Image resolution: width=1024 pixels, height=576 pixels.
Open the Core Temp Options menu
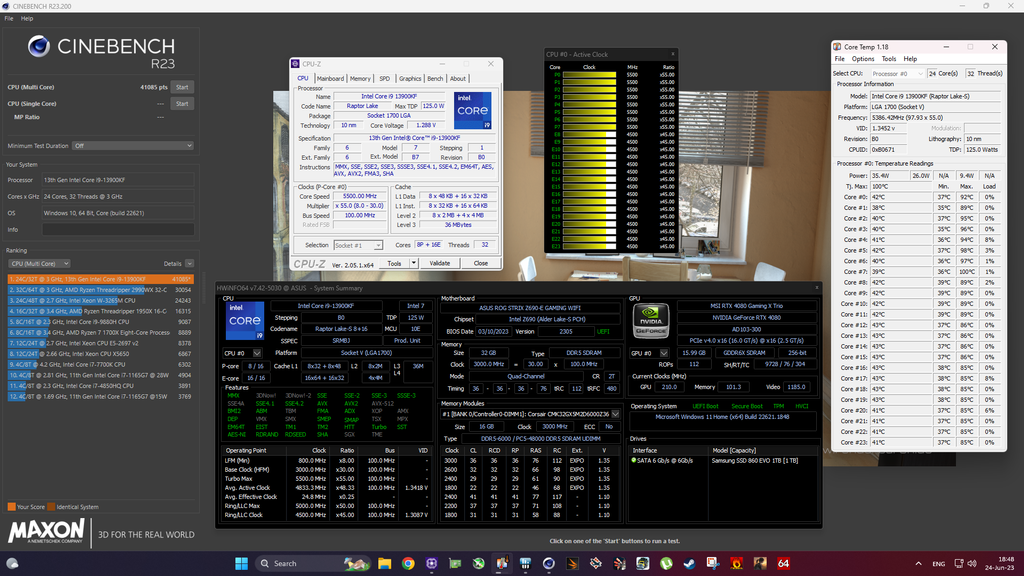click(863, 59)
